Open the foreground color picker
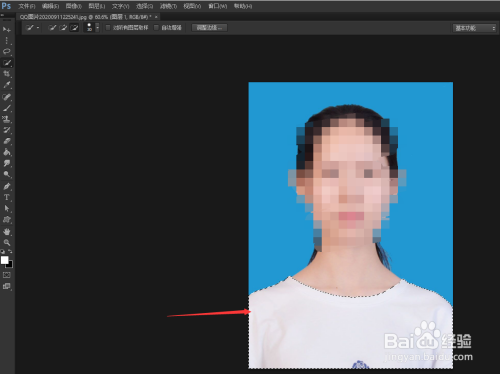Image resolution: width=500 pixels, height=374 pixels. pyautogui.click(x=4, y=260)
